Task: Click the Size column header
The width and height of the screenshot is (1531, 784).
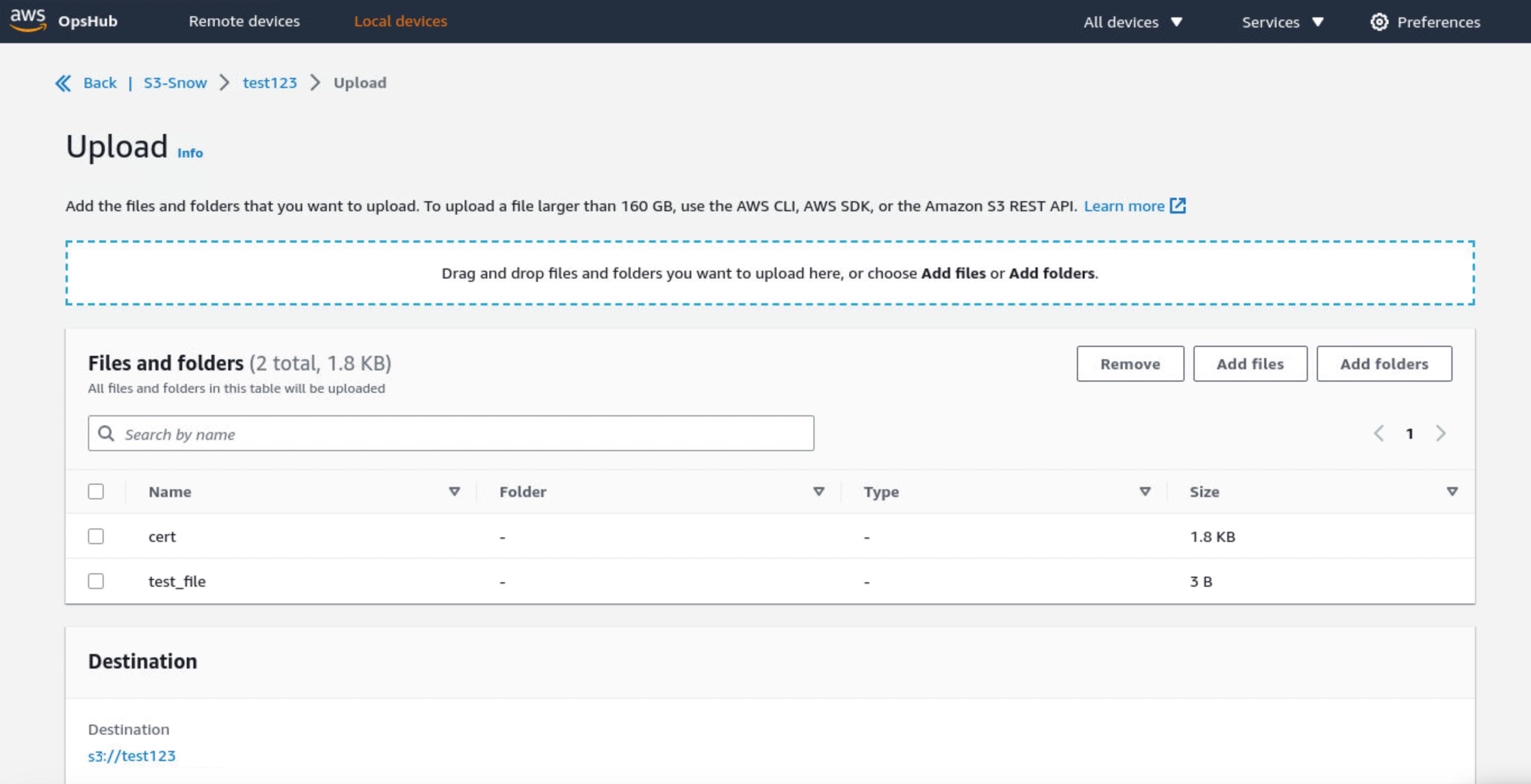Action: 1204,492
